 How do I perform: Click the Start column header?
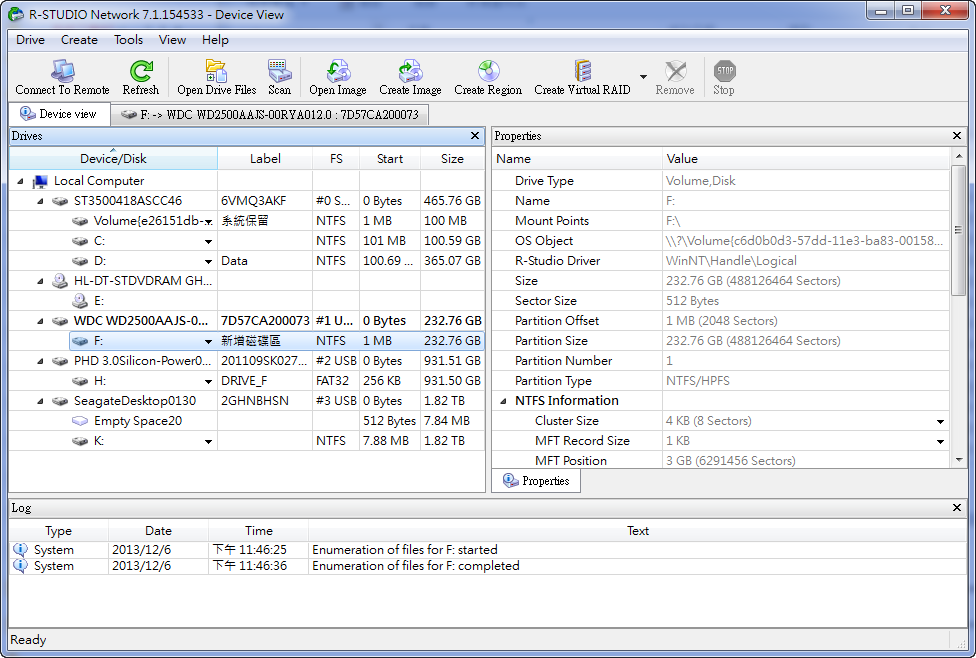tap(390, 159)
